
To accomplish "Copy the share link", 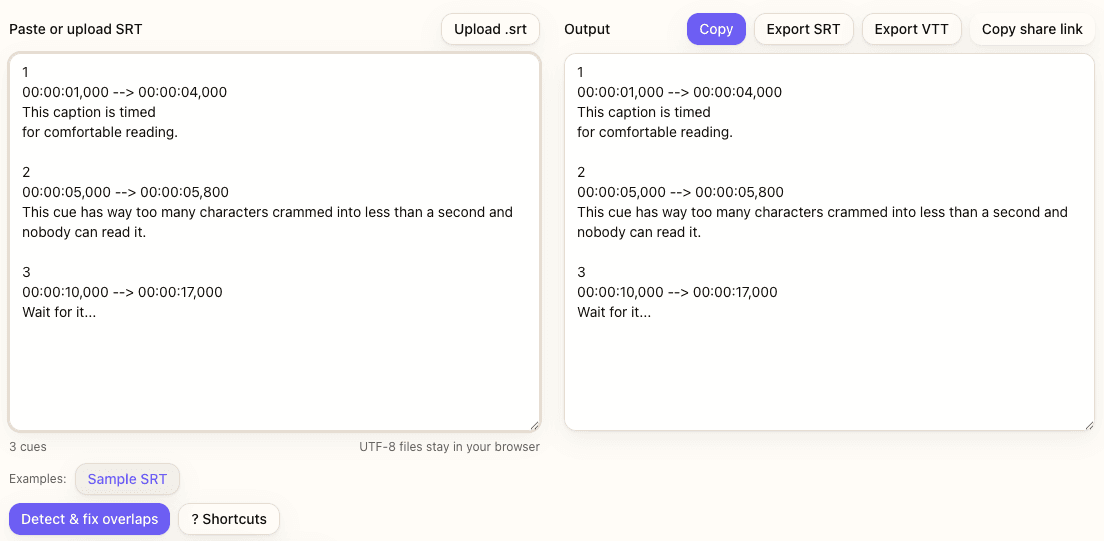I will tap(1032, 30).
